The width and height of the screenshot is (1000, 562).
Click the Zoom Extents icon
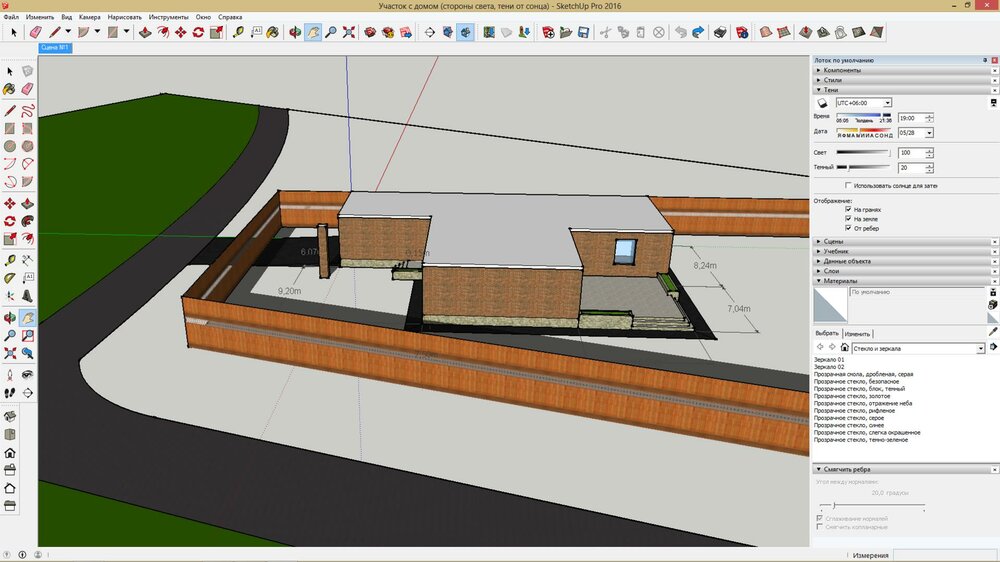[349, 32]
